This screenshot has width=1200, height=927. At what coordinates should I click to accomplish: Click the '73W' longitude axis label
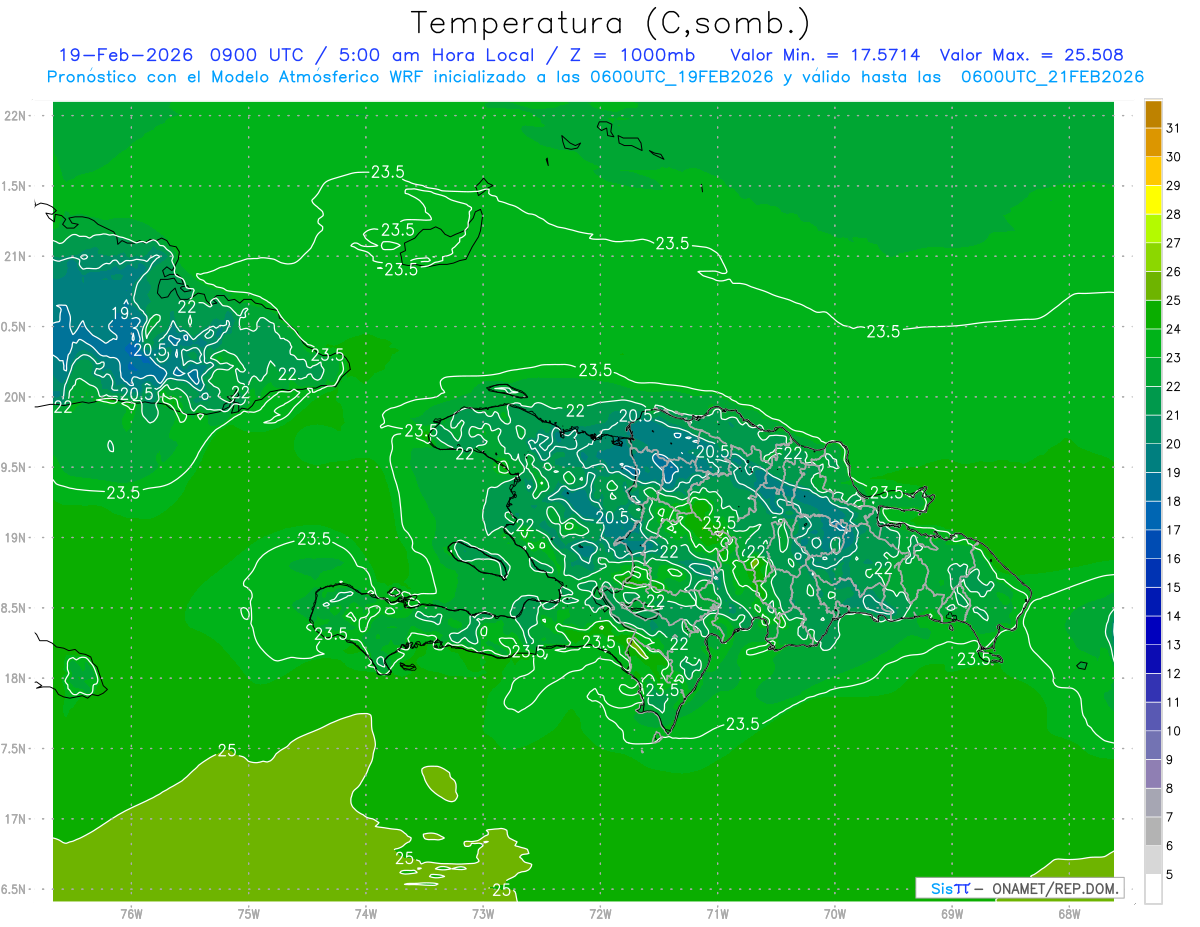pos(483,914)
